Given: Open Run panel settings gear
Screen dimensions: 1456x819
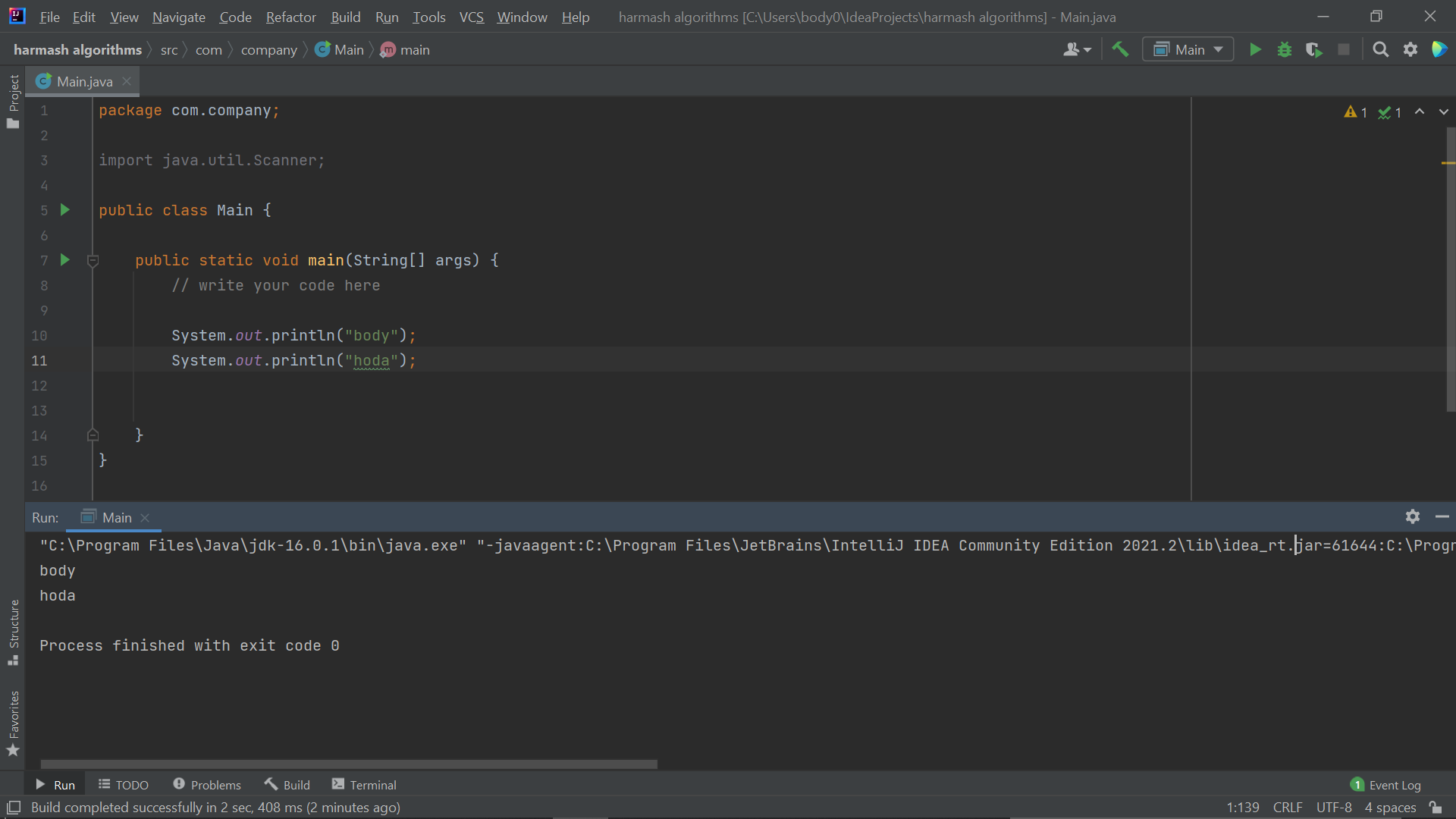Looking at the screenshot, I should pyautogui.click(x=1413, y=516).
